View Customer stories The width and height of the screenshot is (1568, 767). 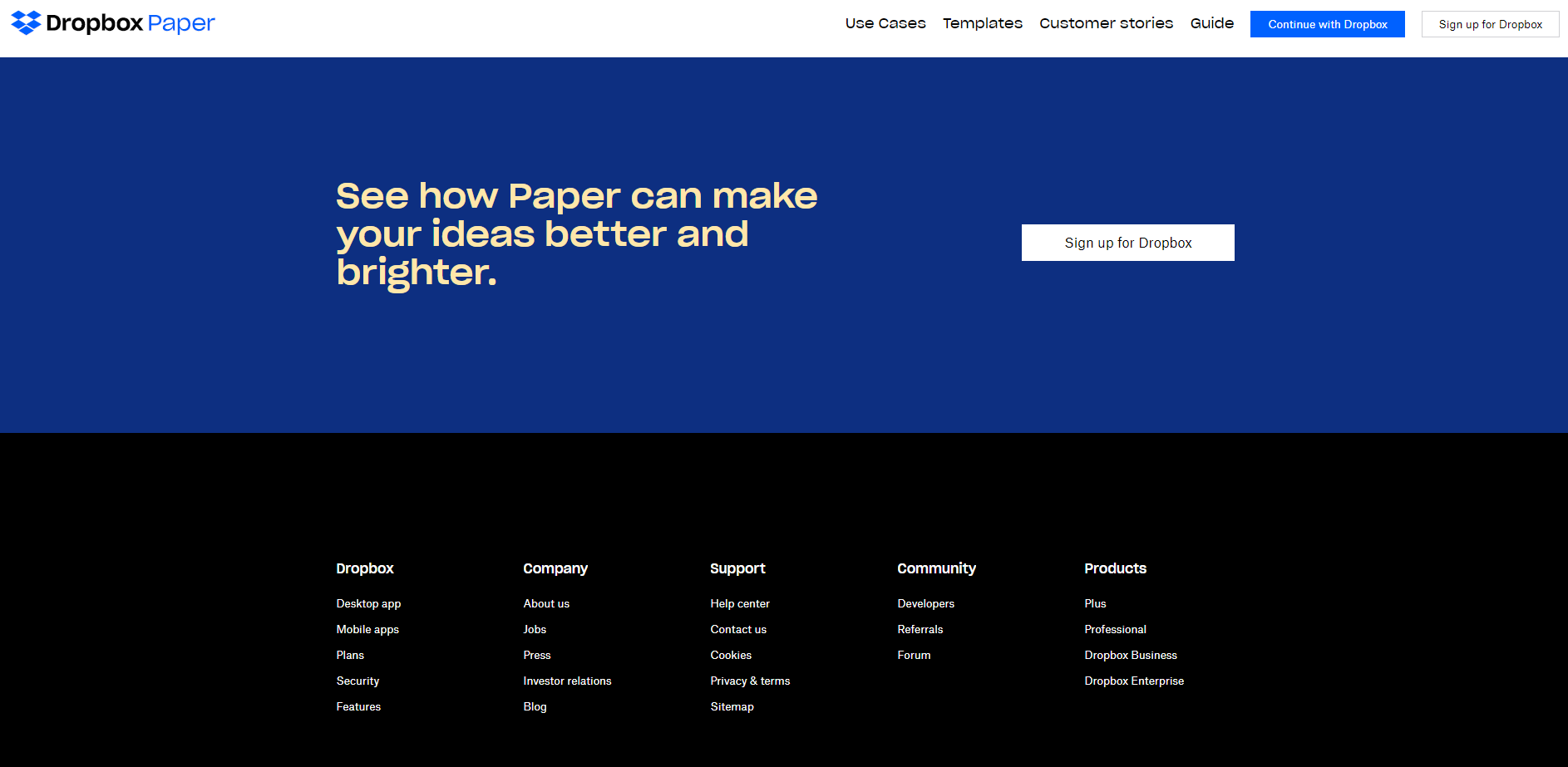tap(1106, 23)
